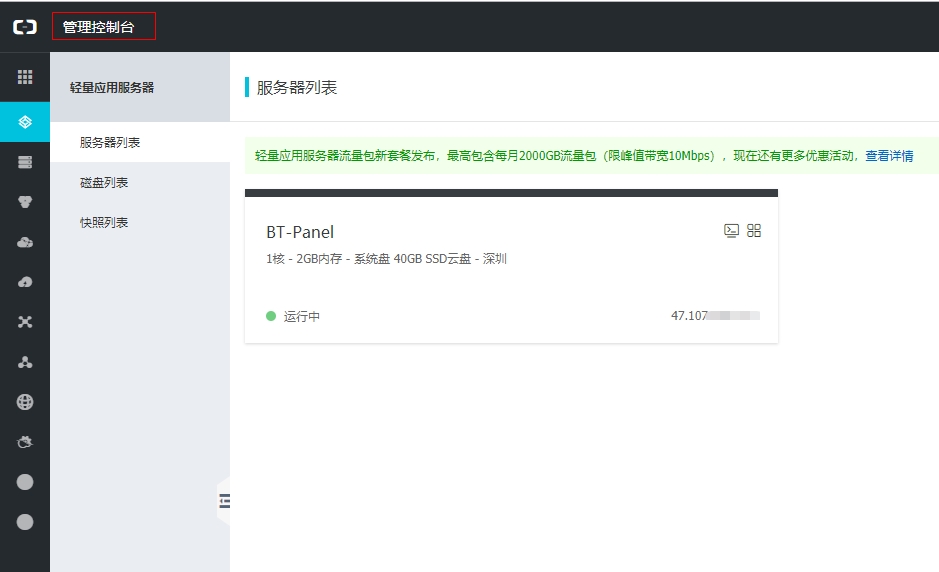939x572 pixels.
Task: Open the stacked server rack sidebar icon
Action: pyautogui.click(x=25, y=162)
